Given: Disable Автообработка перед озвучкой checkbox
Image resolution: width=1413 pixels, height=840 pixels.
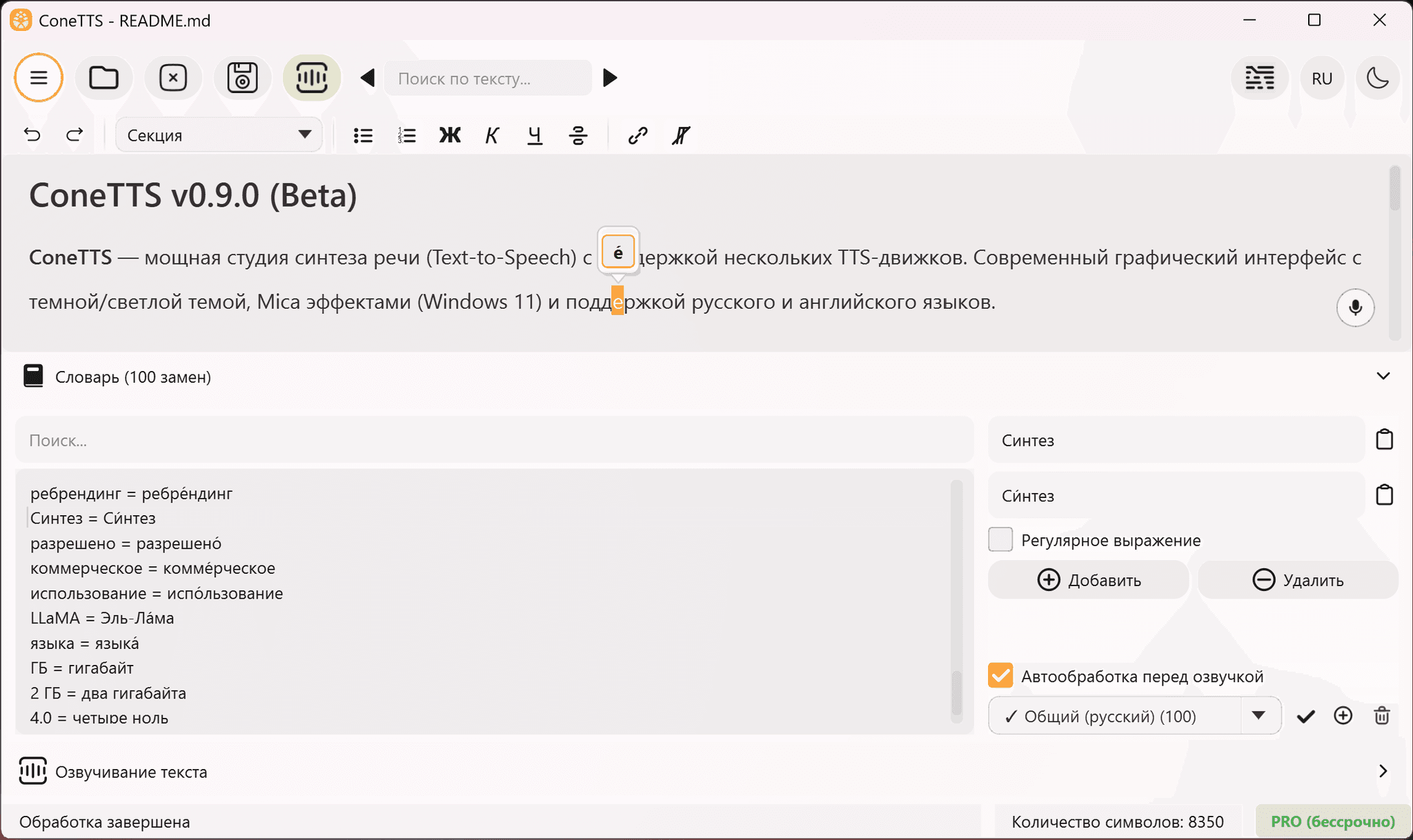Looking at the screenshot, I should click(x=1000, y=676).
